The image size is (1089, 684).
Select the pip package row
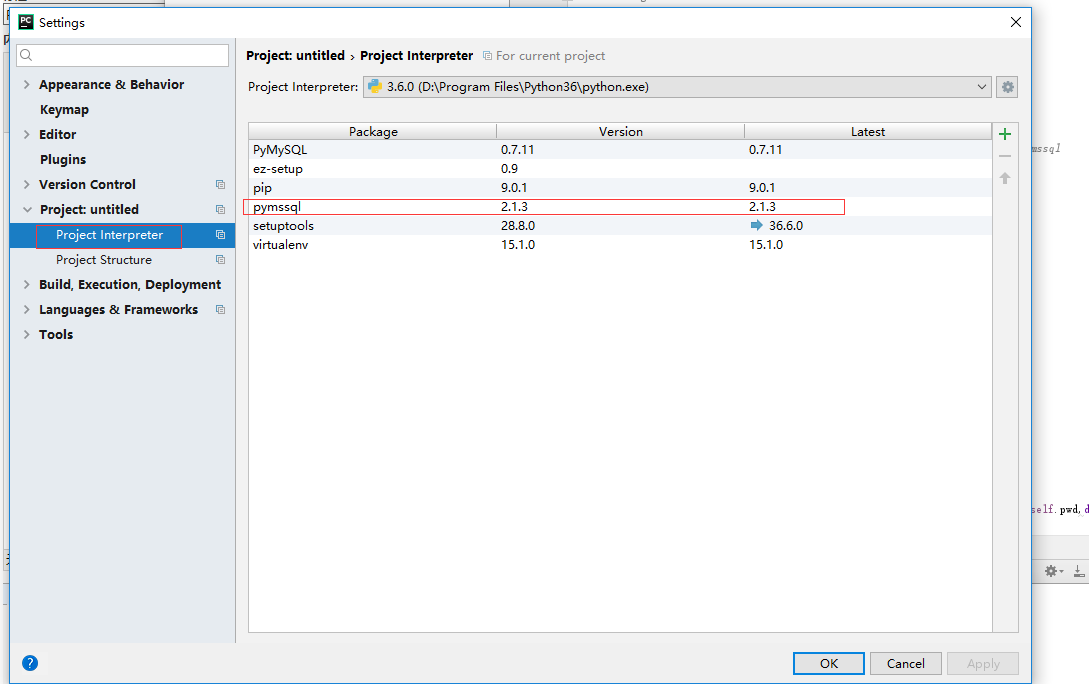click(620, 187)
